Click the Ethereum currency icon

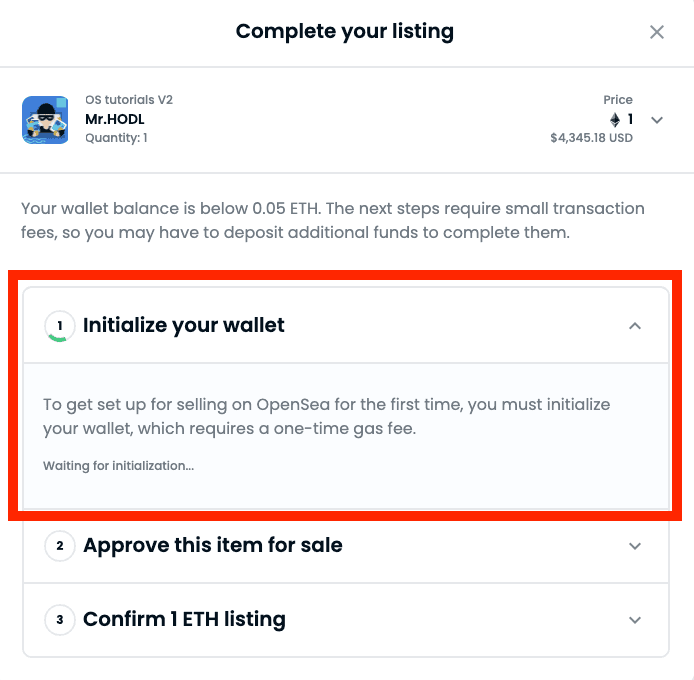pos(615,120)
